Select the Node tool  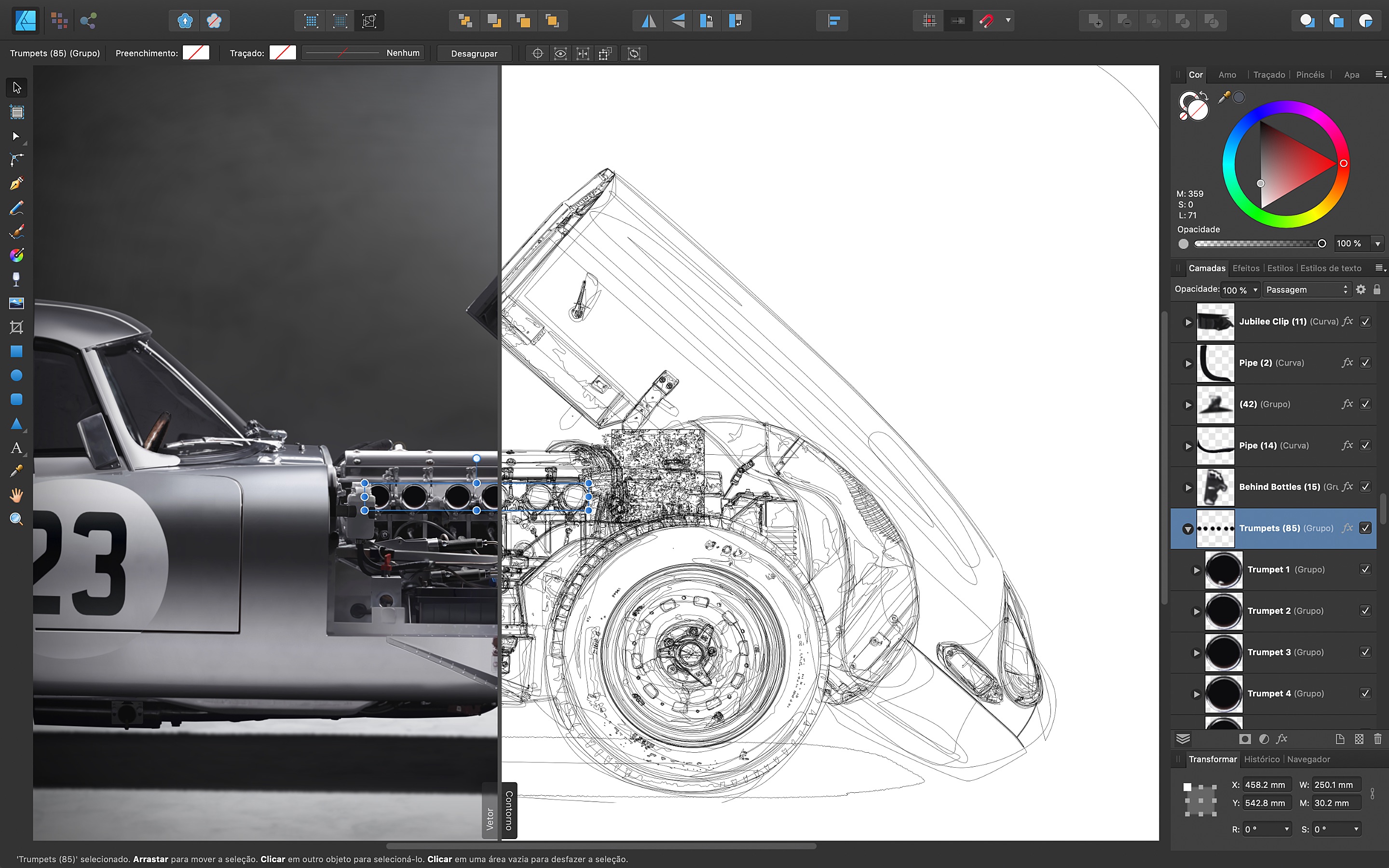[x=17, y=136]
